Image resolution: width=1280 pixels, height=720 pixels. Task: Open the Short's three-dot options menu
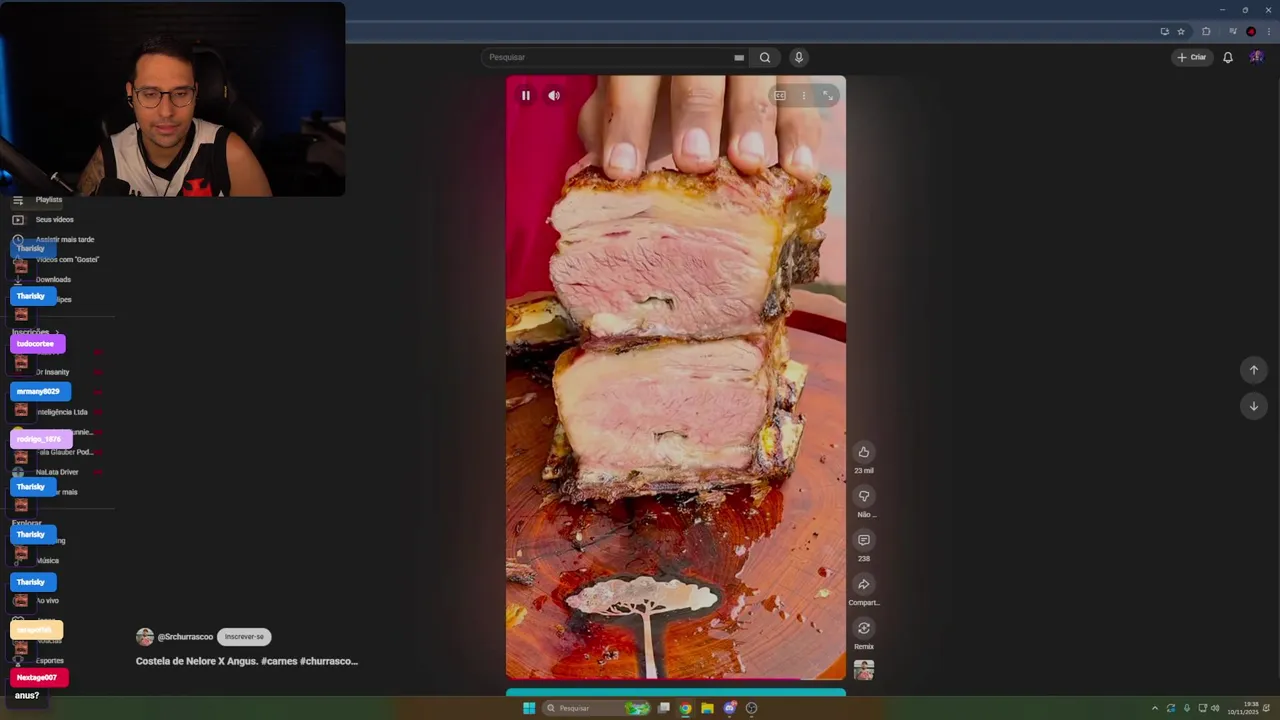point(804,96)
